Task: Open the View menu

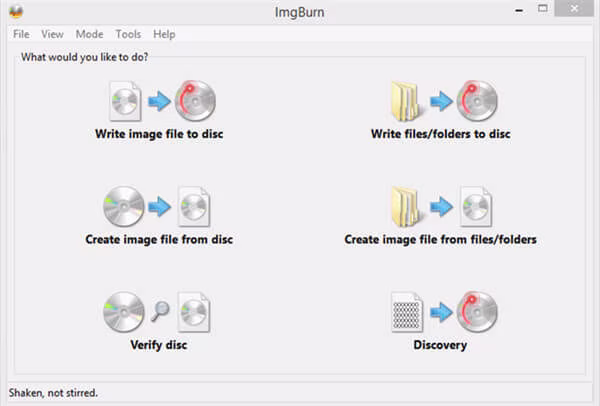Action: (x=53, y=34)
